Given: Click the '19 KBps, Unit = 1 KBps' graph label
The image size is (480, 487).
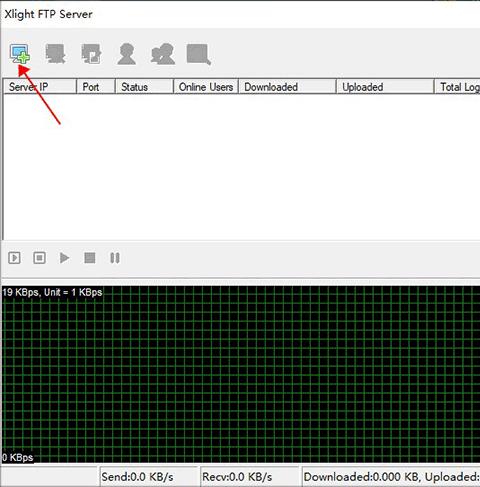Looking at the screenshot, I should (52, 292).
